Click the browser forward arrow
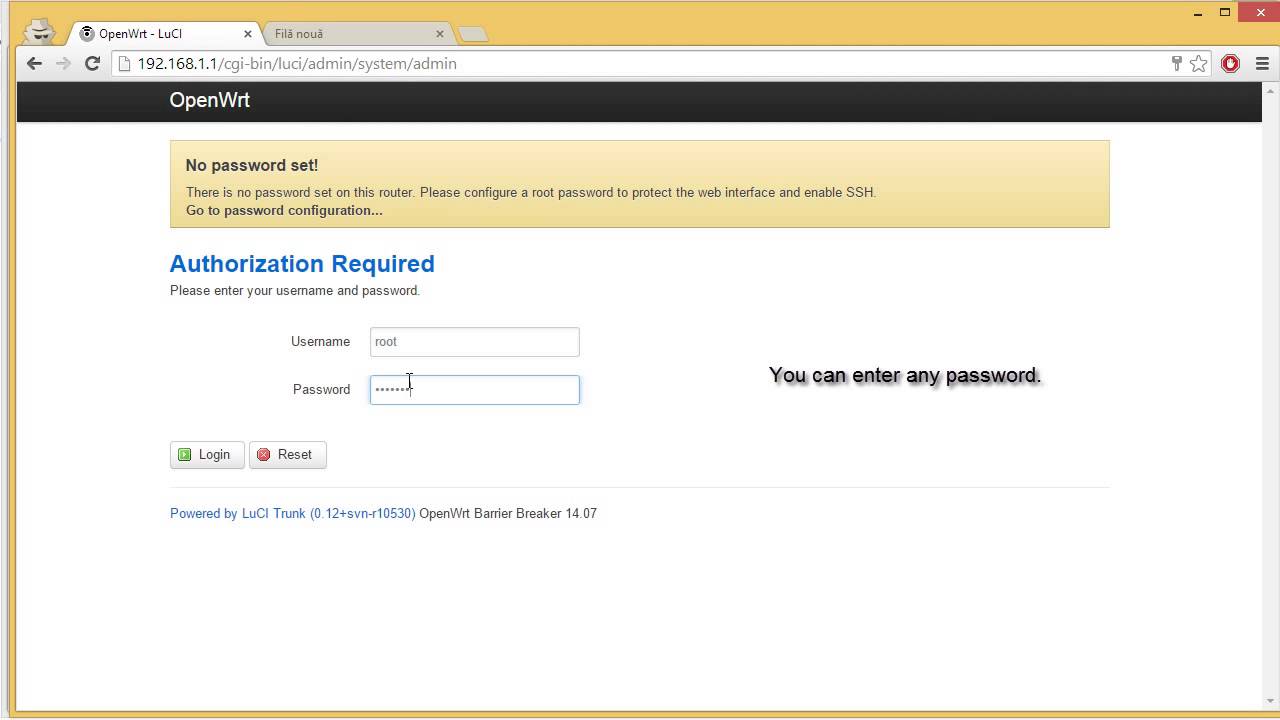 [x=63, y=63]
